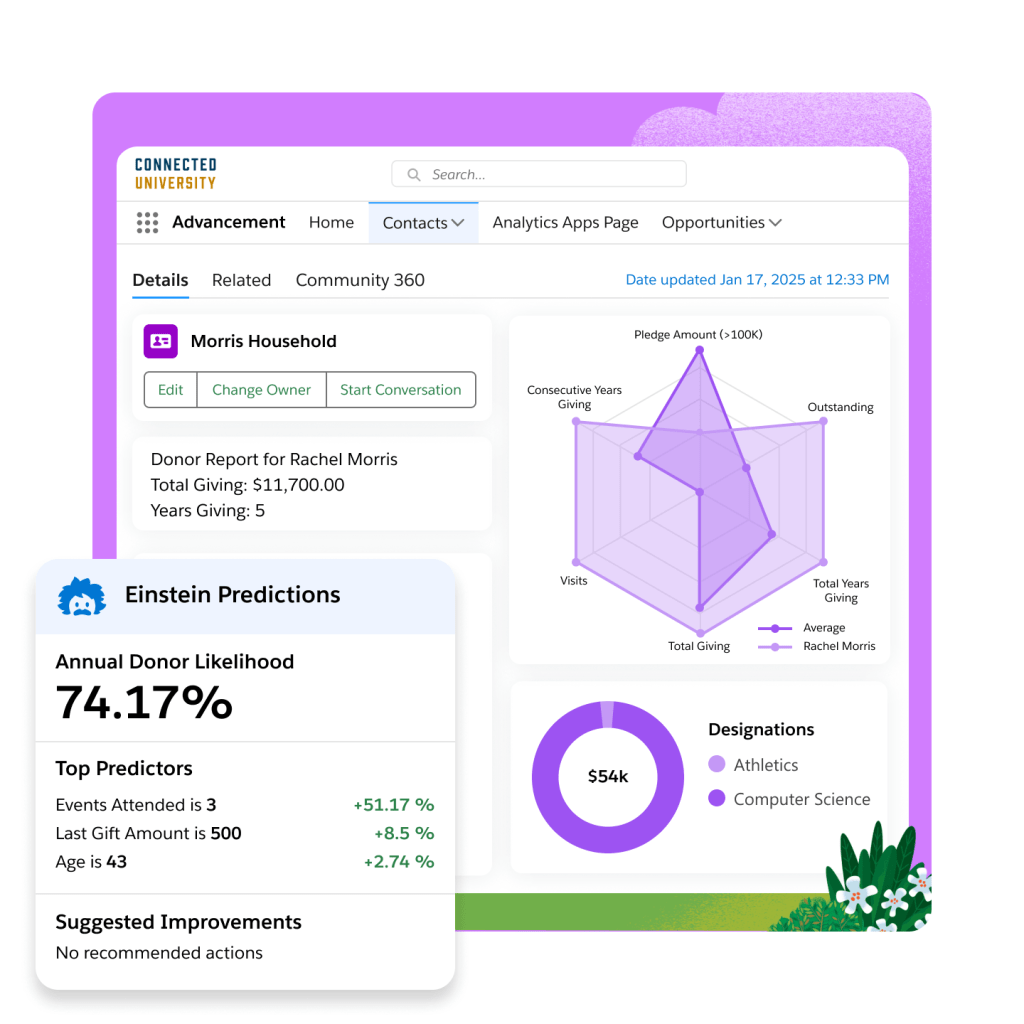Select the Details tab
This screenshot has width=1024, height=1024.
coord(161,280)
